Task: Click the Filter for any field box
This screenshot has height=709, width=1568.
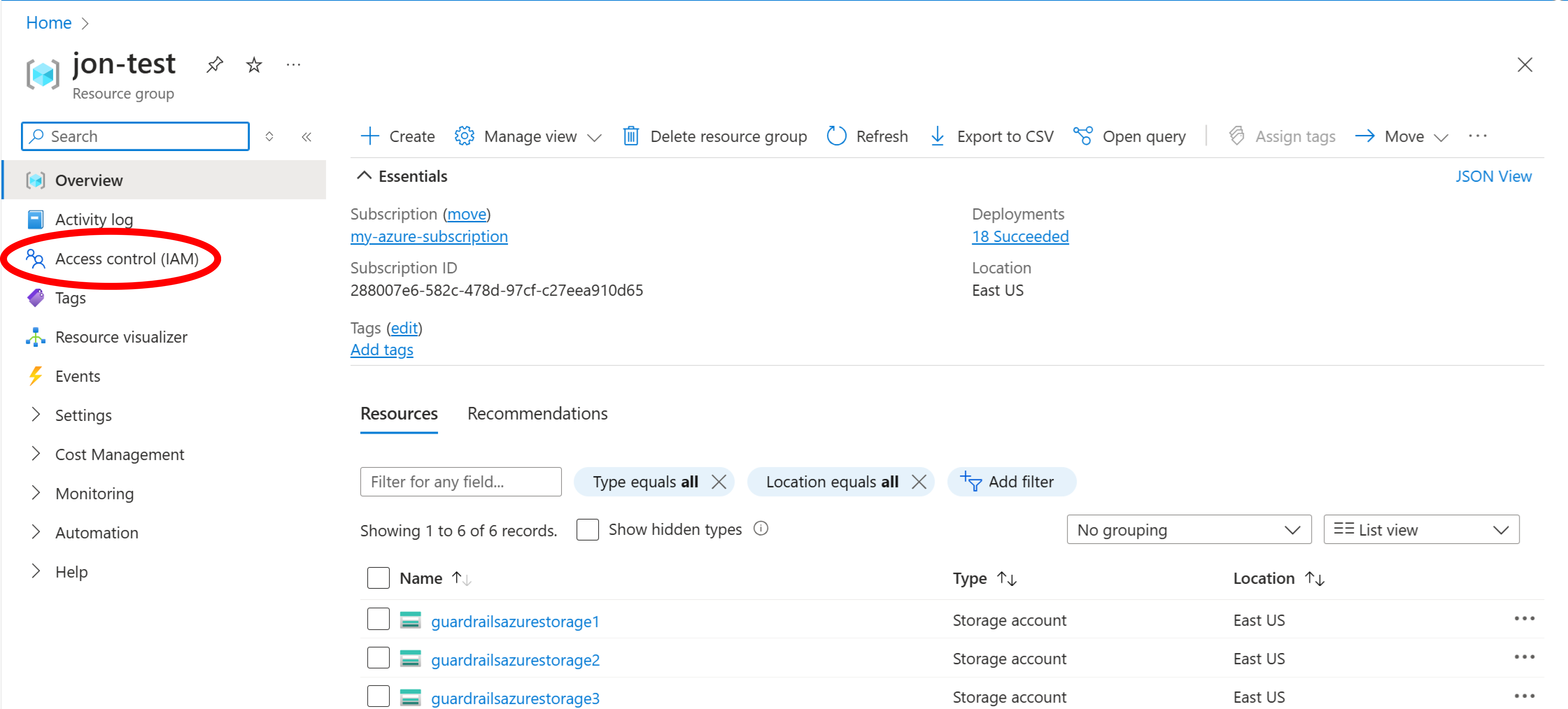Action: [x=460, y=481]
